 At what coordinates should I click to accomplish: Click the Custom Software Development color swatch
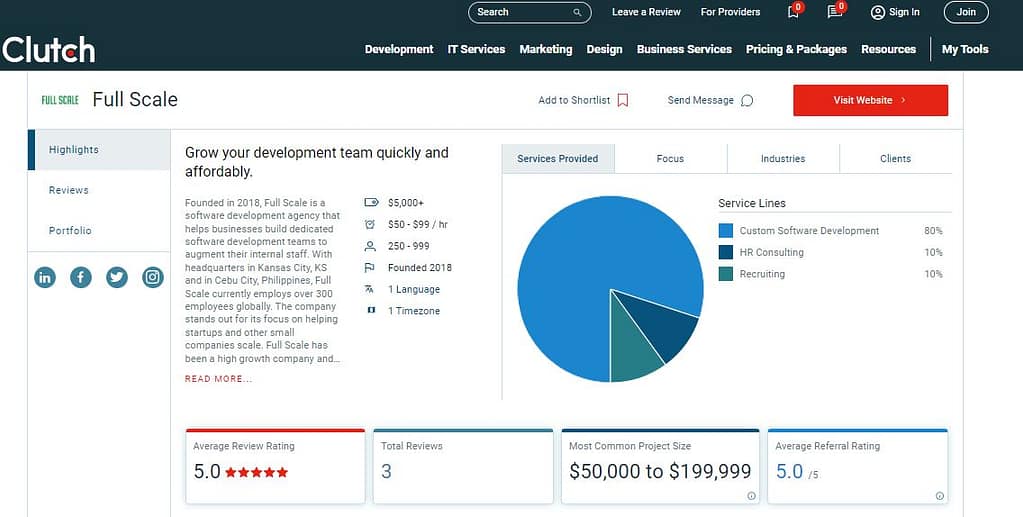pos(726,231)
